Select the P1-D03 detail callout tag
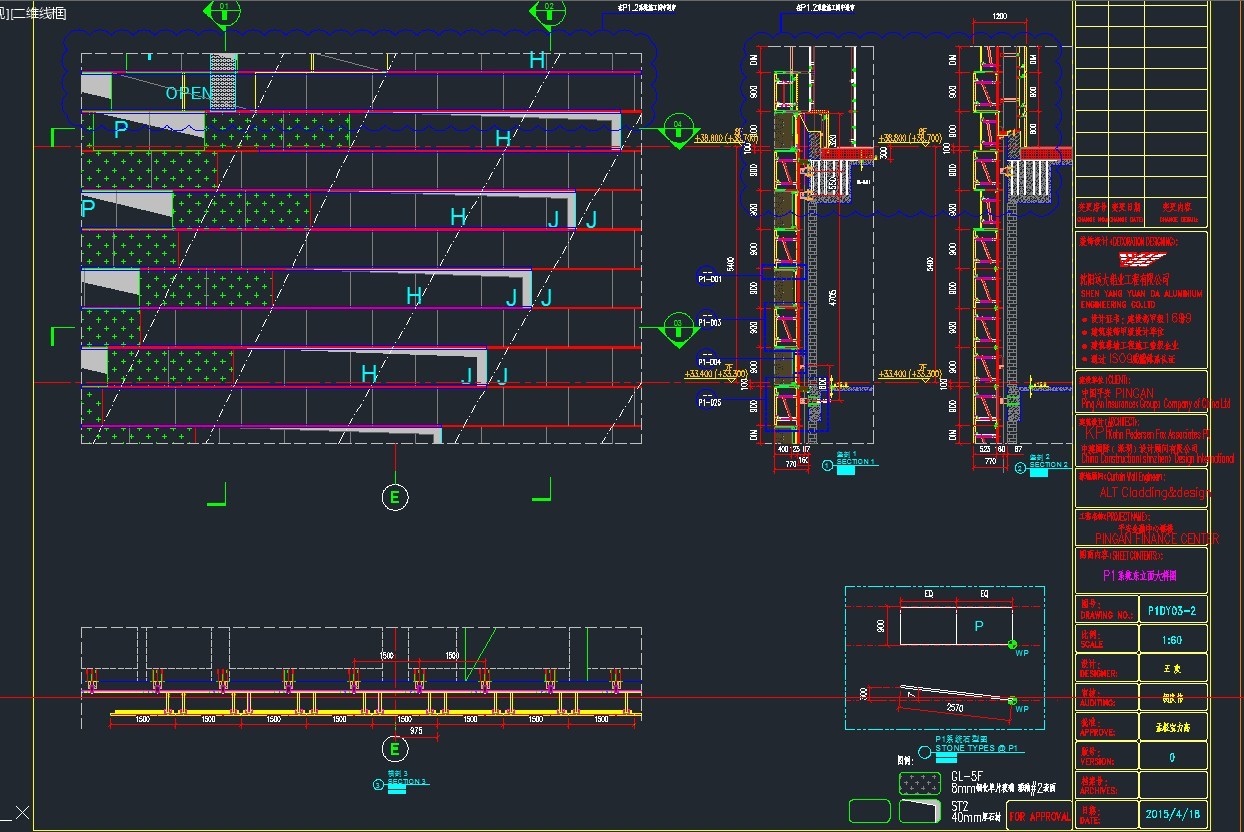The height and width of the screenshot is (832, 1244). click(x=710, y=323)
